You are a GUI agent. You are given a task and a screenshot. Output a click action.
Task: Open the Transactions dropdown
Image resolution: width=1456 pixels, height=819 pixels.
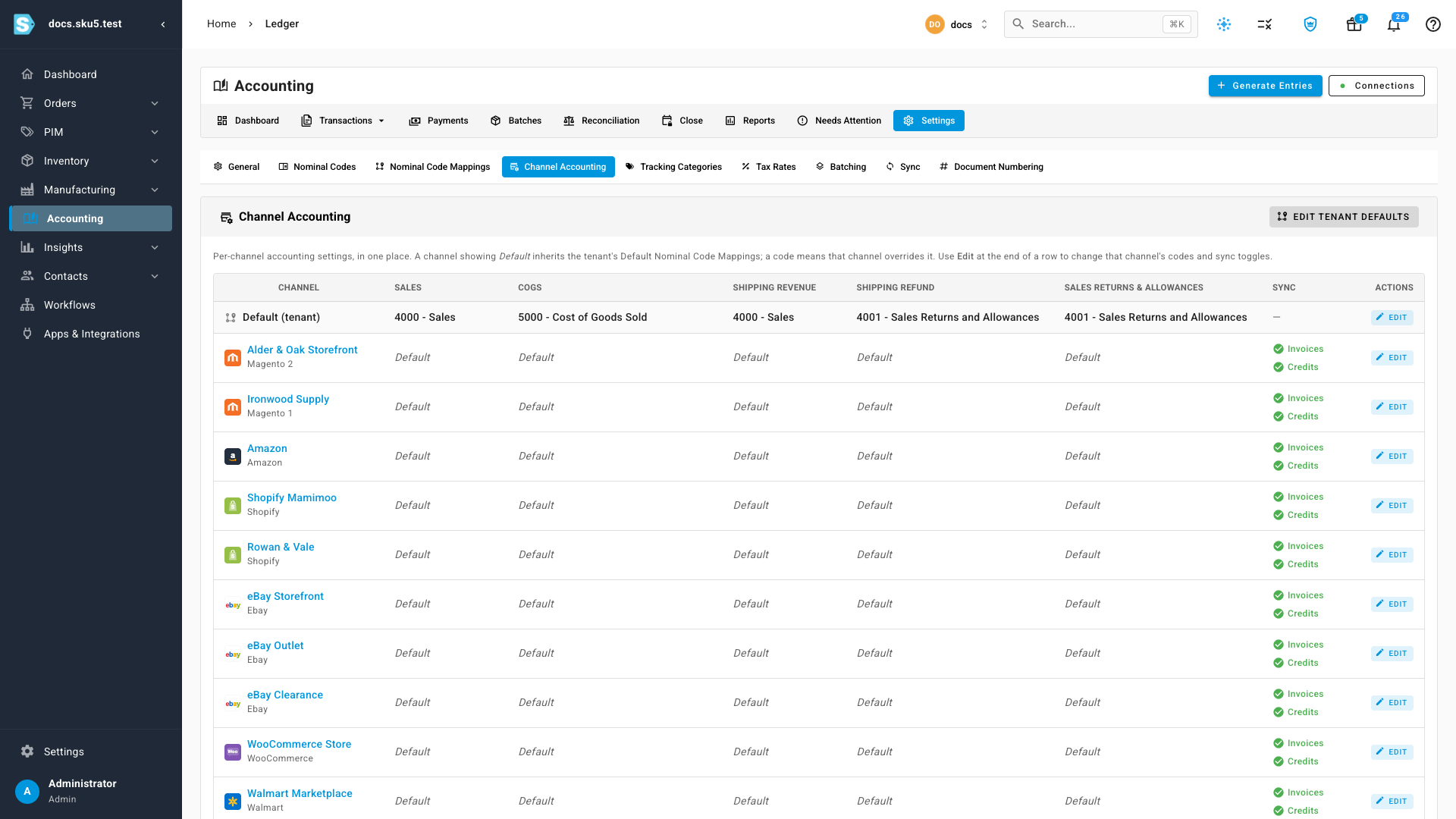pos(344,121)
